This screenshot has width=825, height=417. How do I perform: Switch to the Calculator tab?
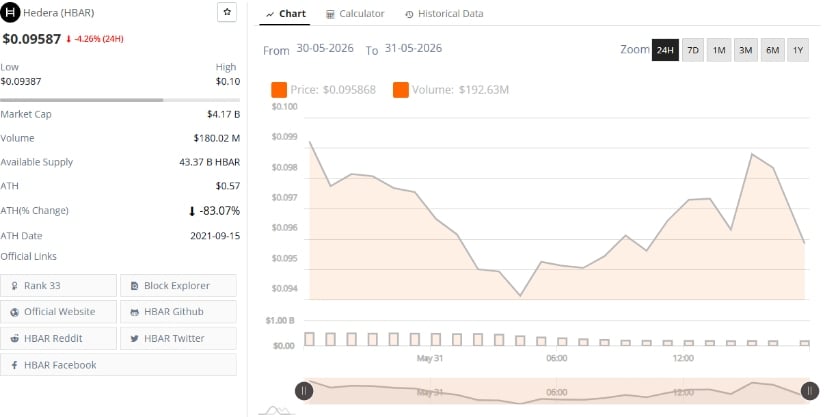point(355,14)
